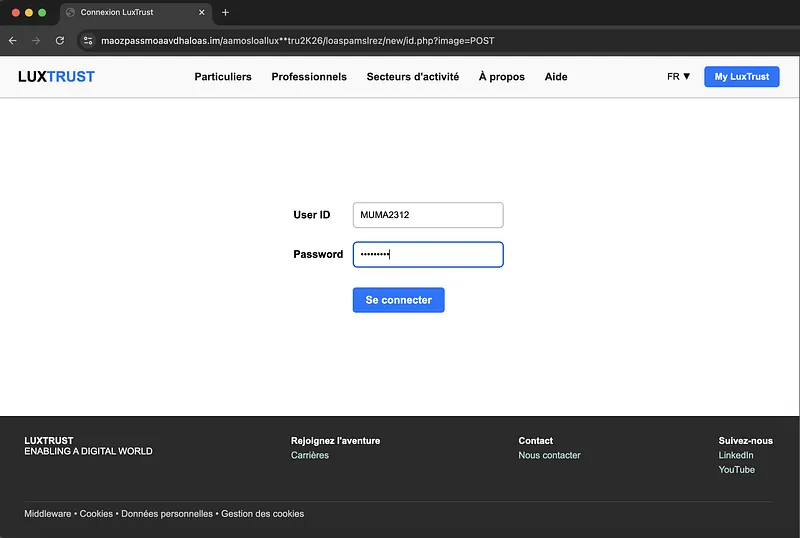800x538 pixels.
Task: Click the browser back arrow
Action: pos(13,40)
